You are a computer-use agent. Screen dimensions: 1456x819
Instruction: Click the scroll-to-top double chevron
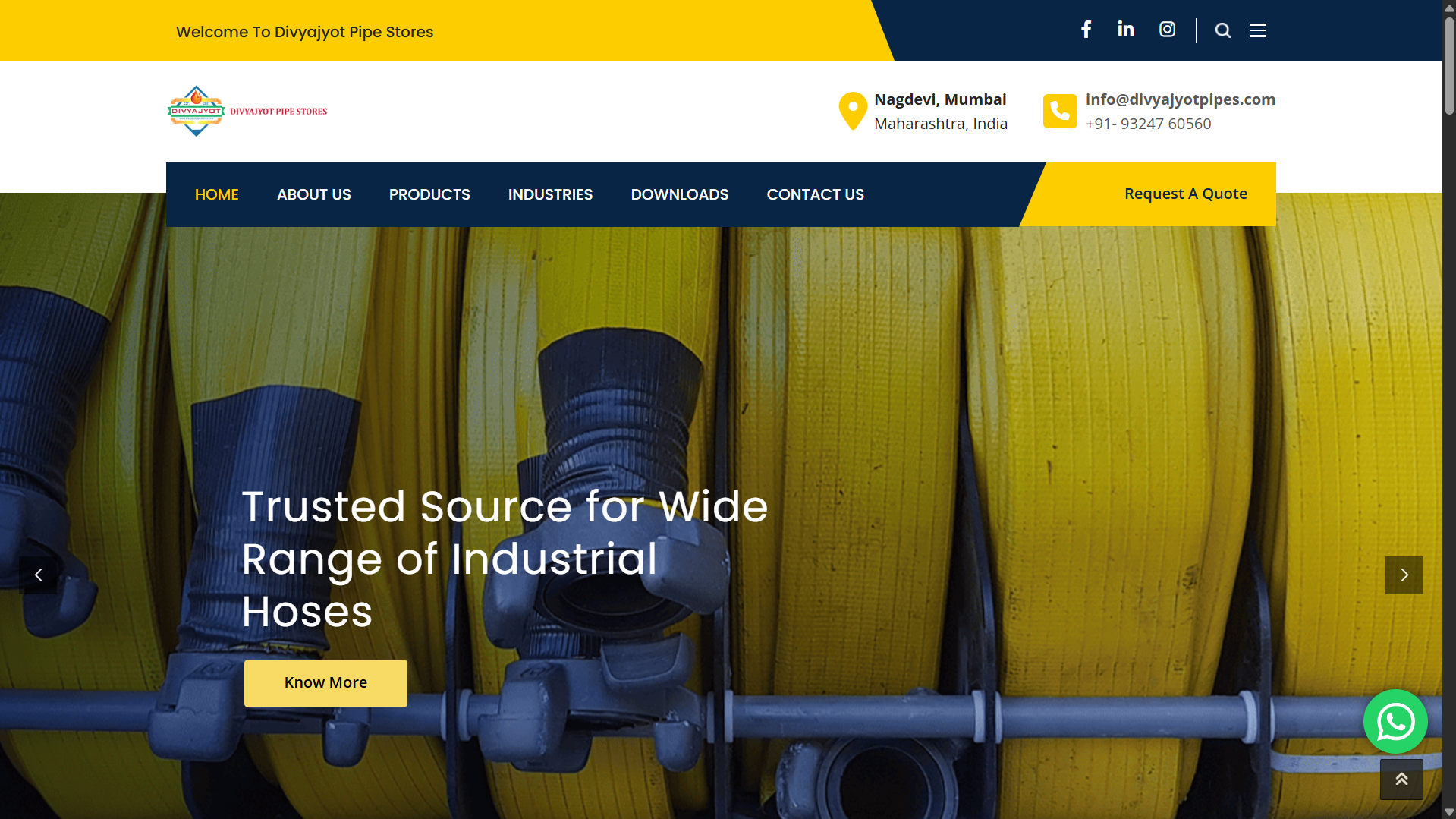(1401, 779)
